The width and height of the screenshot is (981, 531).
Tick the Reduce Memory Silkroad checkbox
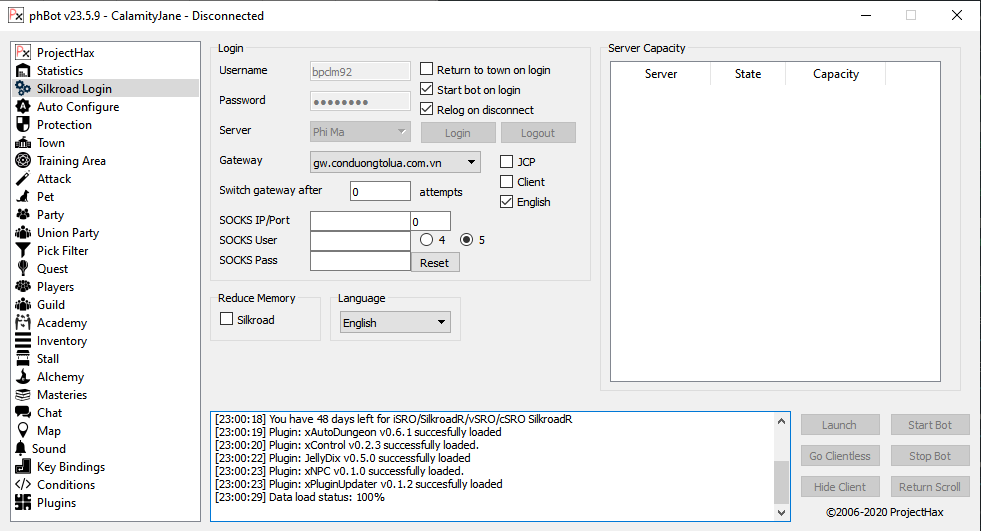coord(226,320)
